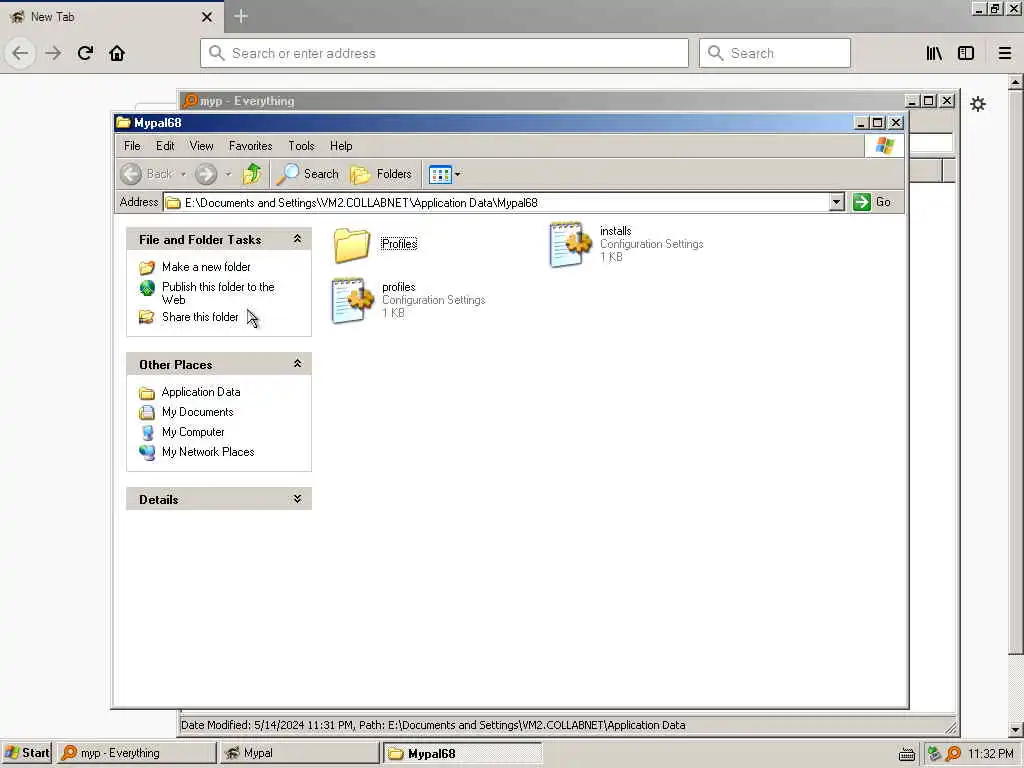
Task: Click the Share this folder icon
Action: 147,317
